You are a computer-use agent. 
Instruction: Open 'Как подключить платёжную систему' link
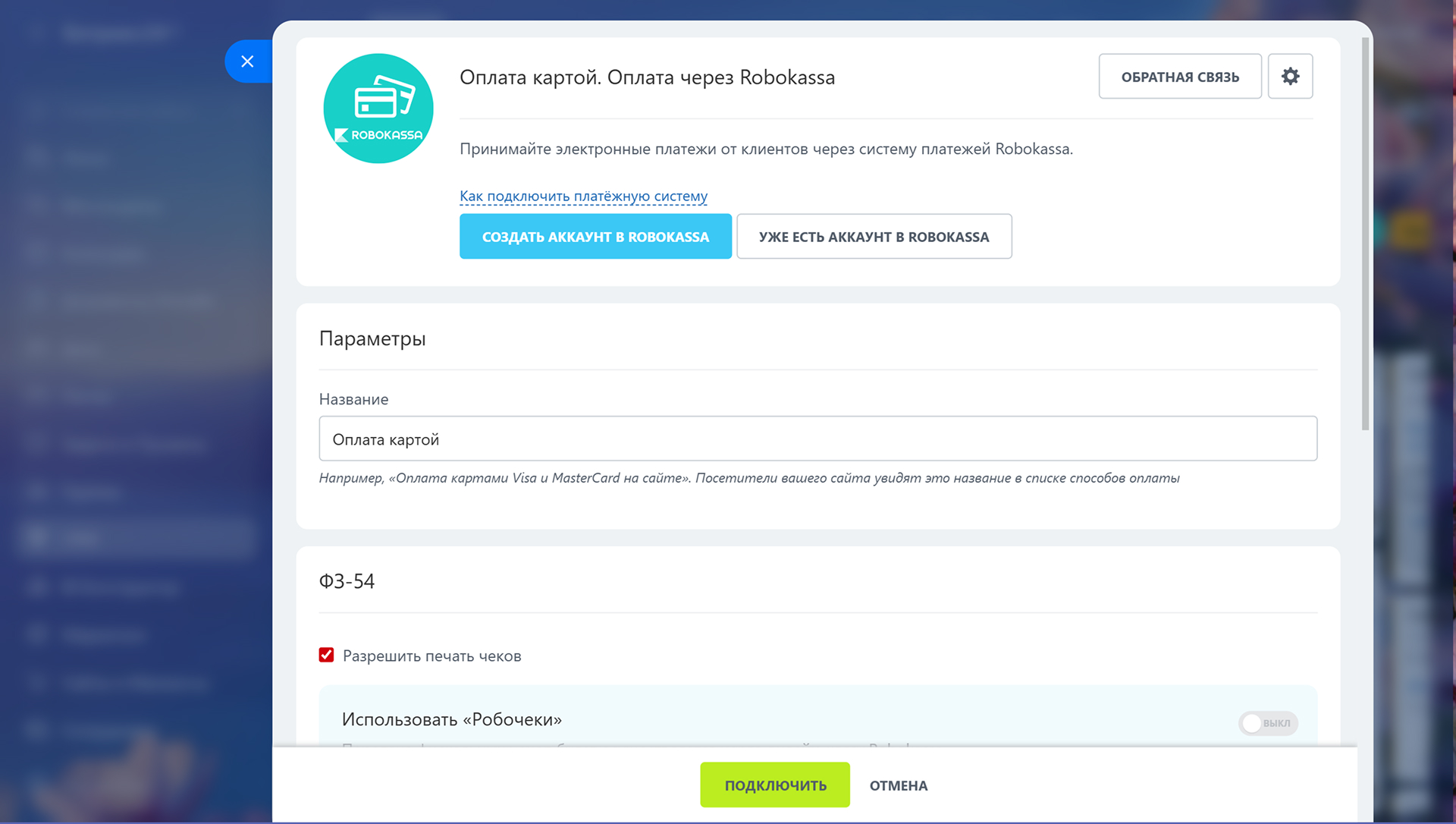pyautogui.click(x=583, y=196)
